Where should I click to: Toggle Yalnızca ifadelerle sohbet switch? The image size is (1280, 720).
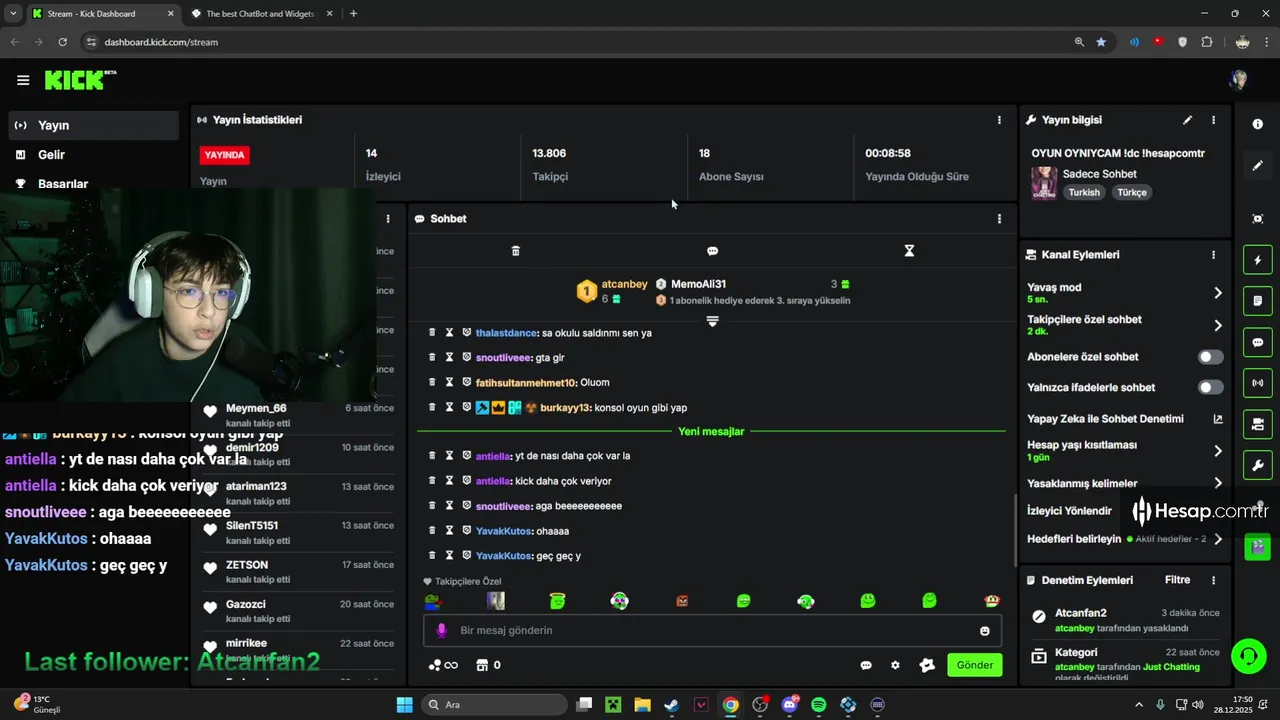(x=1211, y=387)
